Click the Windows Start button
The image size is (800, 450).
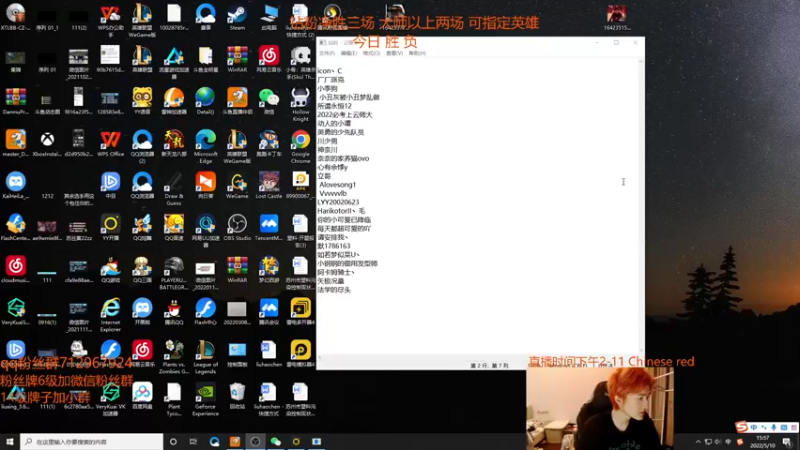tap(10, 441)
